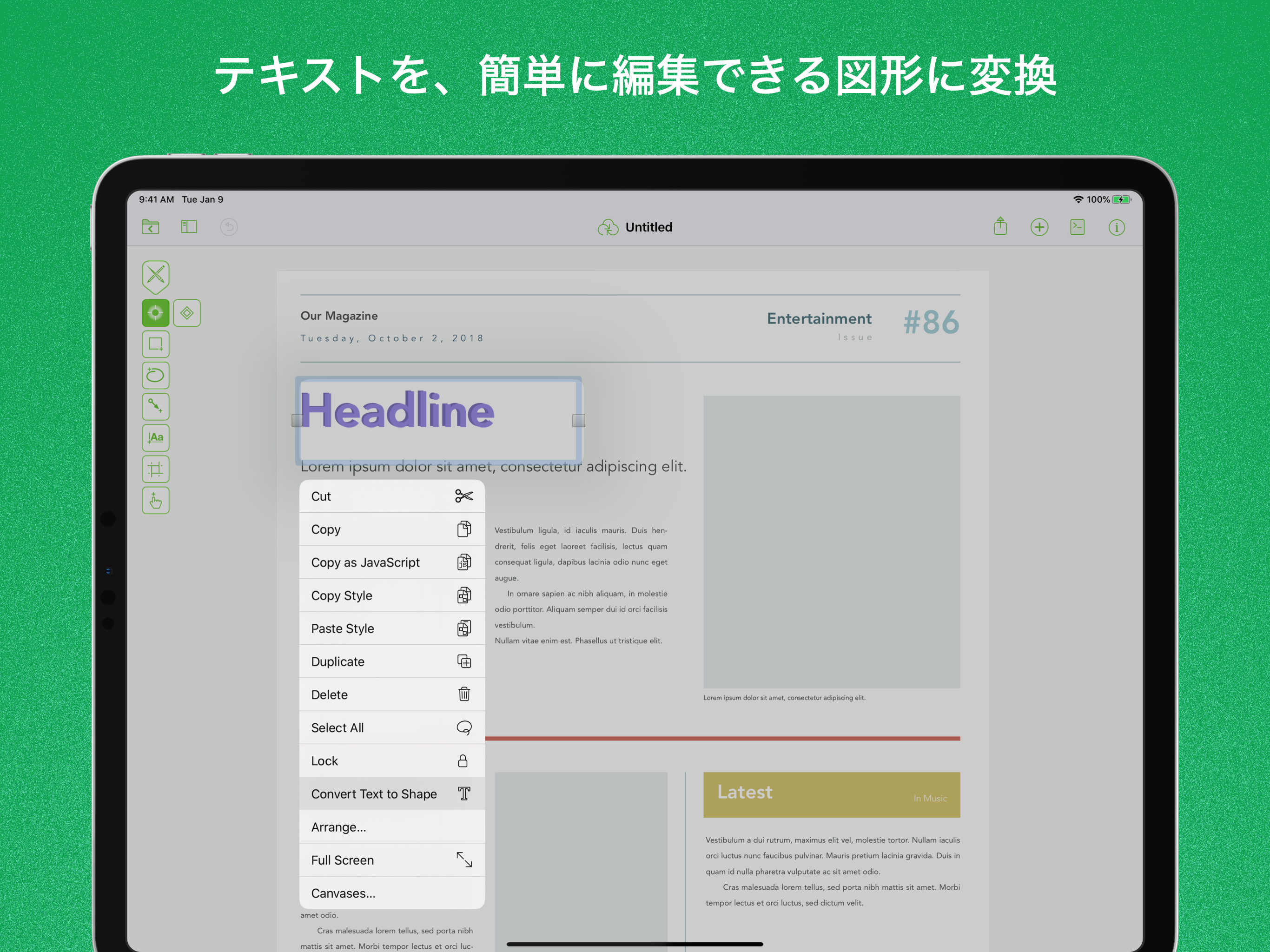Open the inspector info icon
This screenshot has width=1270, height=952.
[1116, 227]
